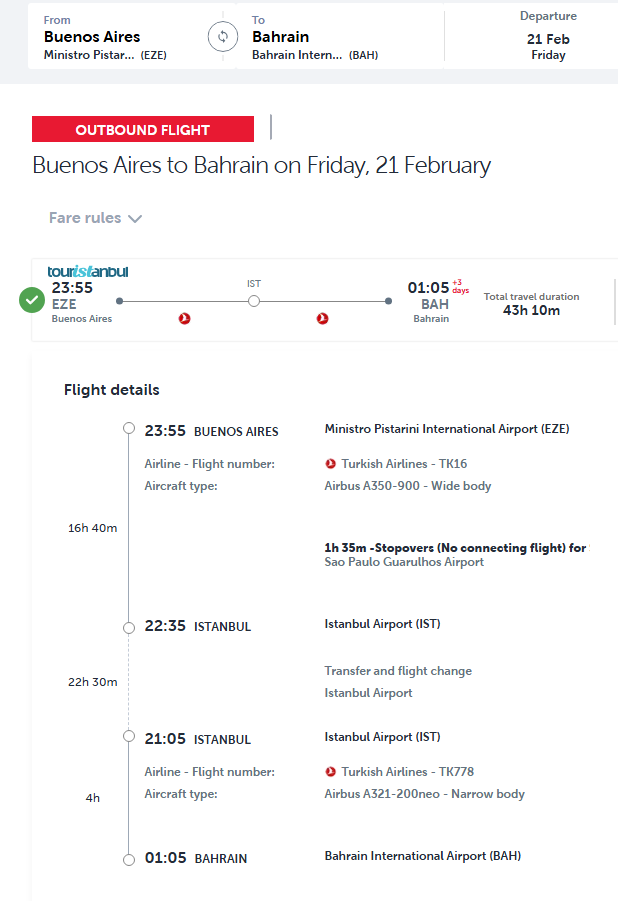This screenshot has width=618, height=901.
Task: Click the Turkish Airlines logo on the IST–BAH leg
Action: 322,318
